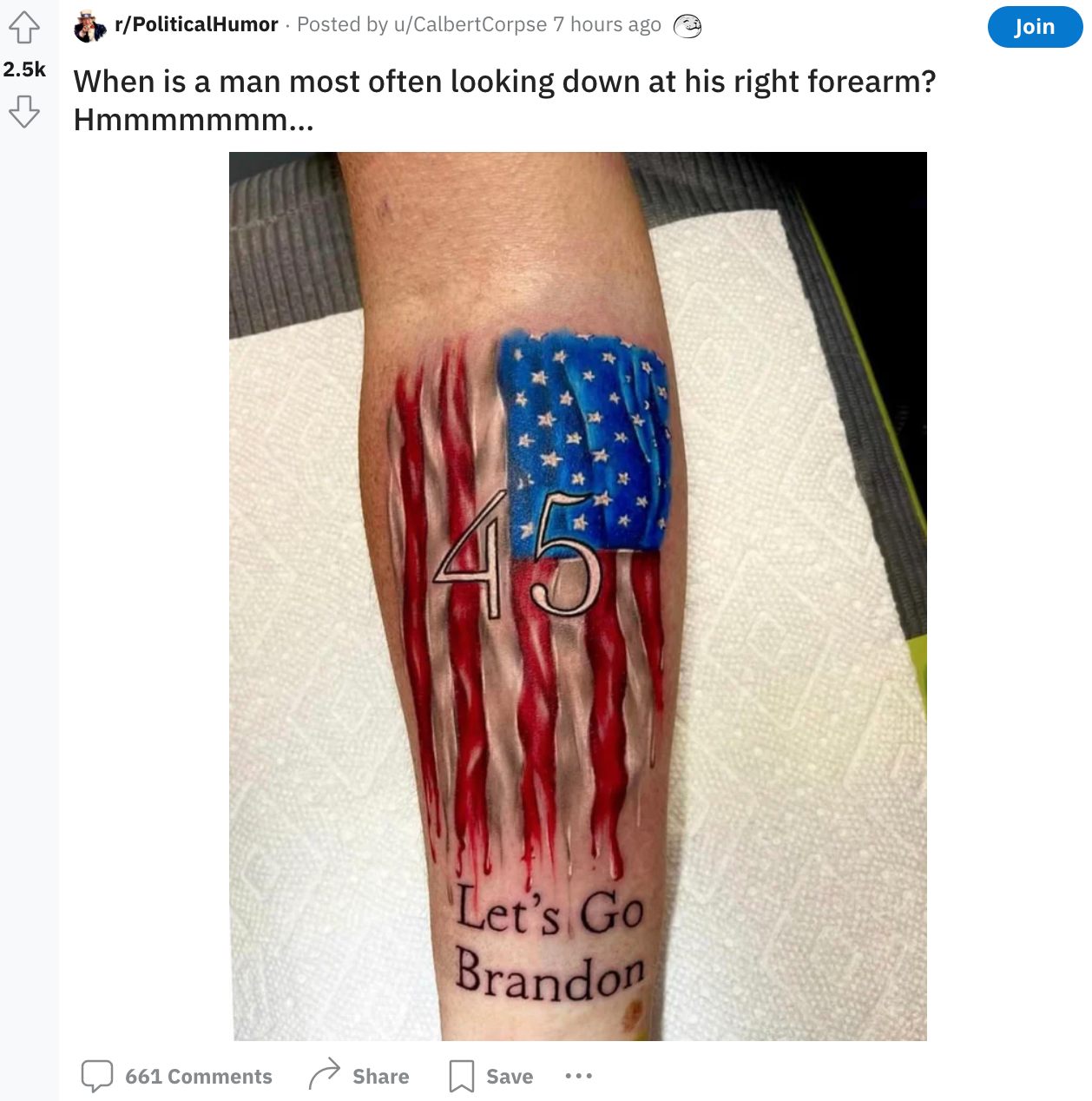Click the Save label
The height and width of the screenshot is (1101, 1092).
[x=510, y=1077]
